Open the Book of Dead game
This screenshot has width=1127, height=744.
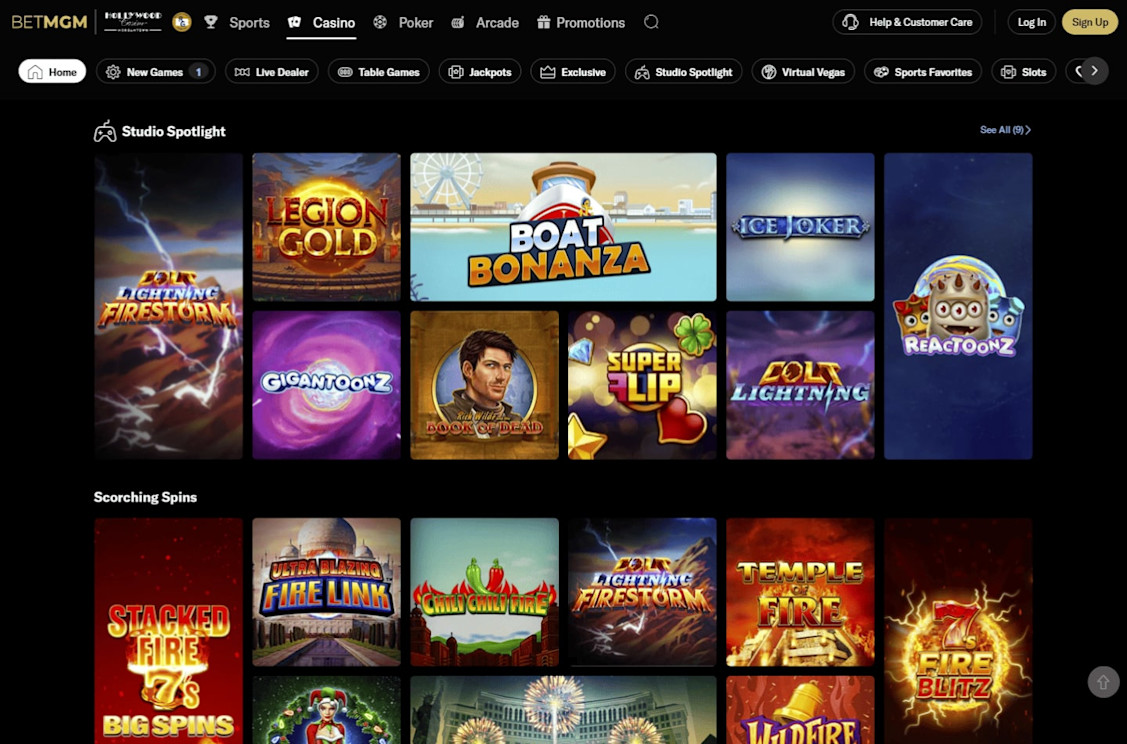click(484, 385)
